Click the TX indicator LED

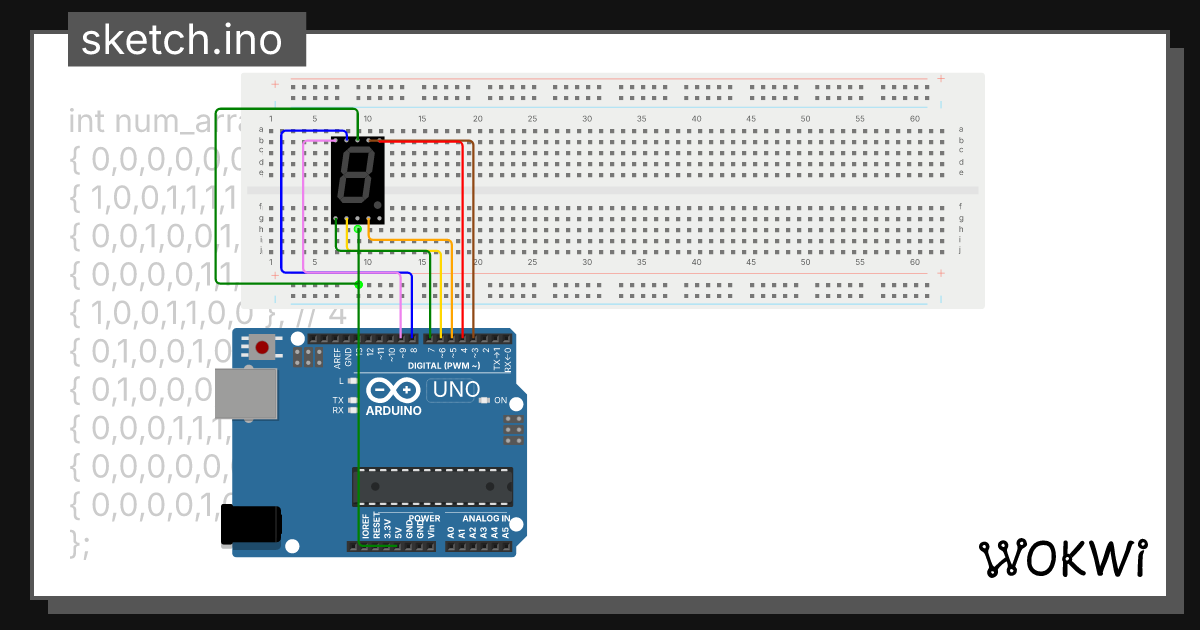[352, 400]
